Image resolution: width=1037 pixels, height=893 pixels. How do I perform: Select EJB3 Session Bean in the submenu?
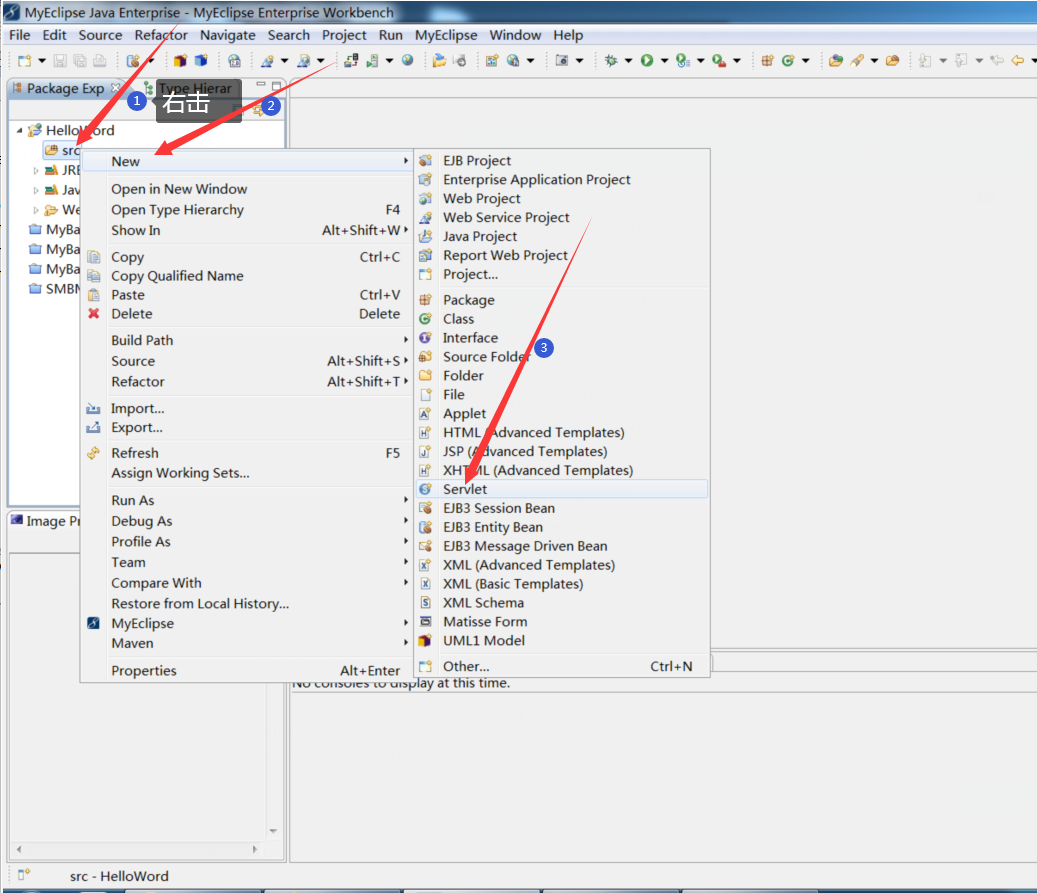point(562,508)
